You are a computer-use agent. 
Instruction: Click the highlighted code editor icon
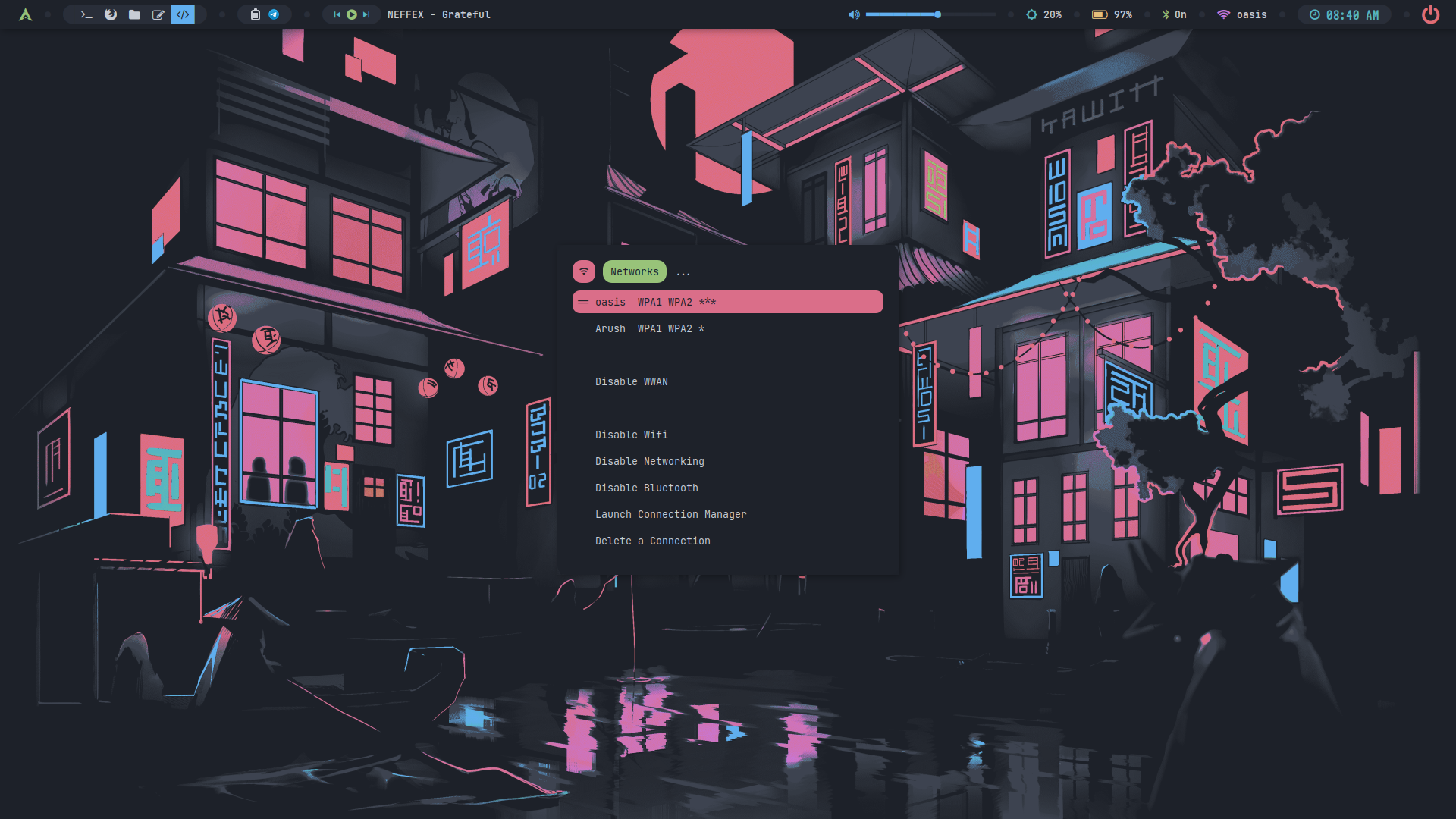point(183,14)
